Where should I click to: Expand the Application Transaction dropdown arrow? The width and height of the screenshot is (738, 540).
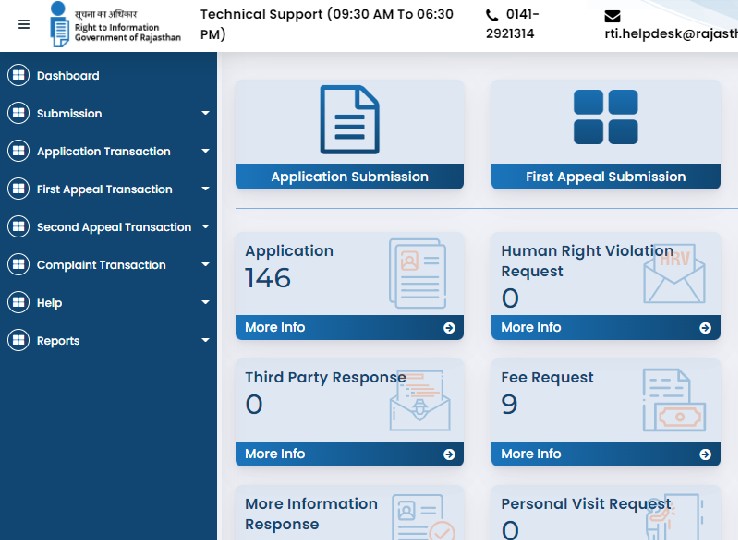(205, 152)
